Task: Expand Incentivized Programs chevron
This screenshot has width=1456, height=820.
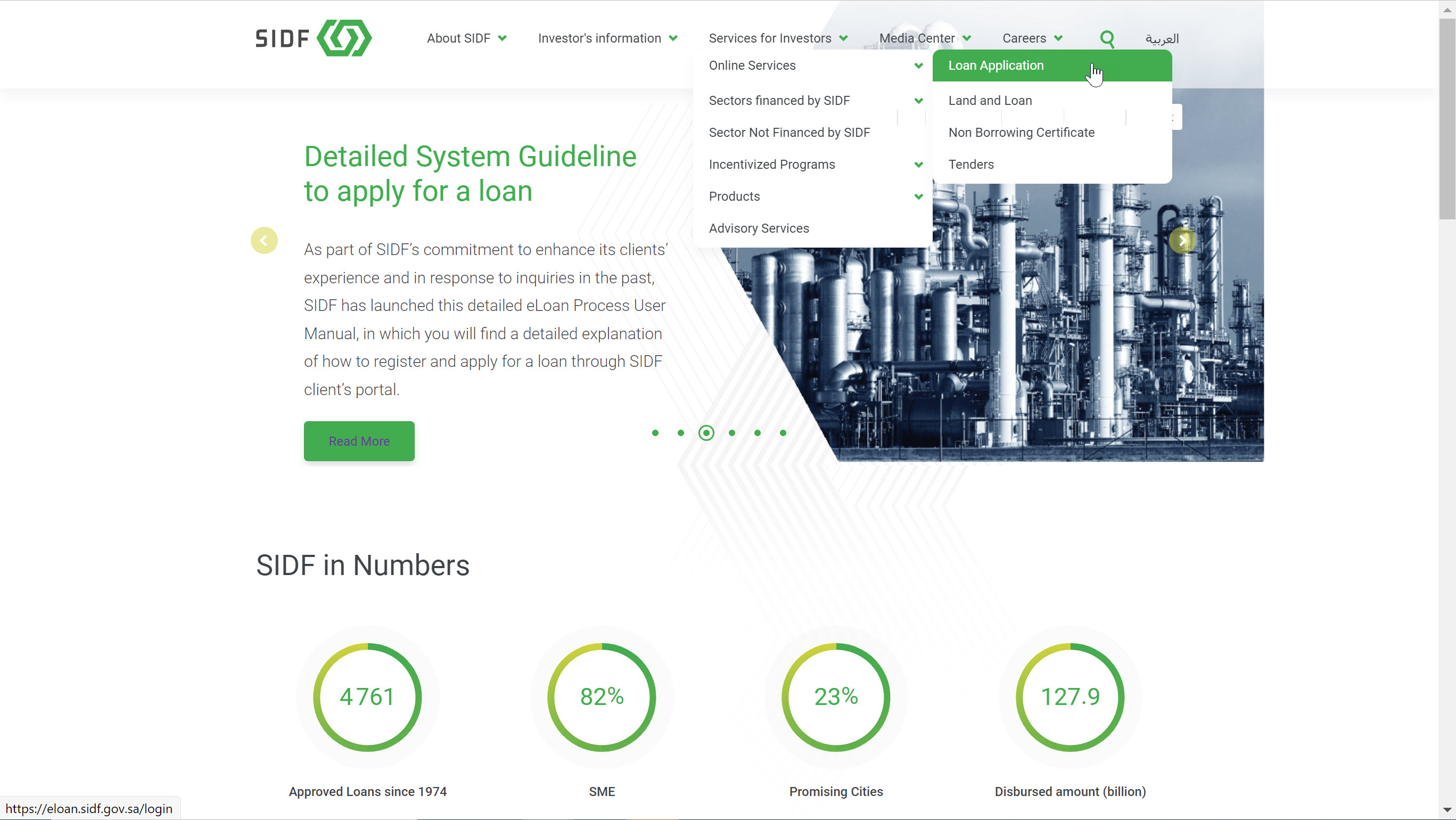Action: click(918, 165)
